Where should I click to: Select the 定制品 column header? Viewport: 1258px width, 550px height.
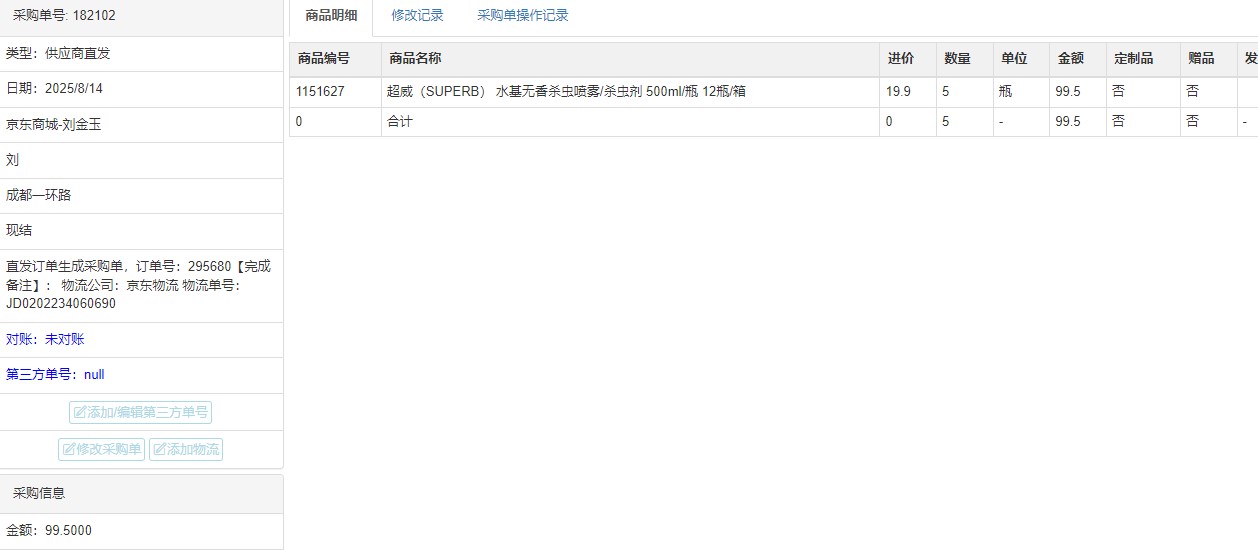pos(1143,59)
